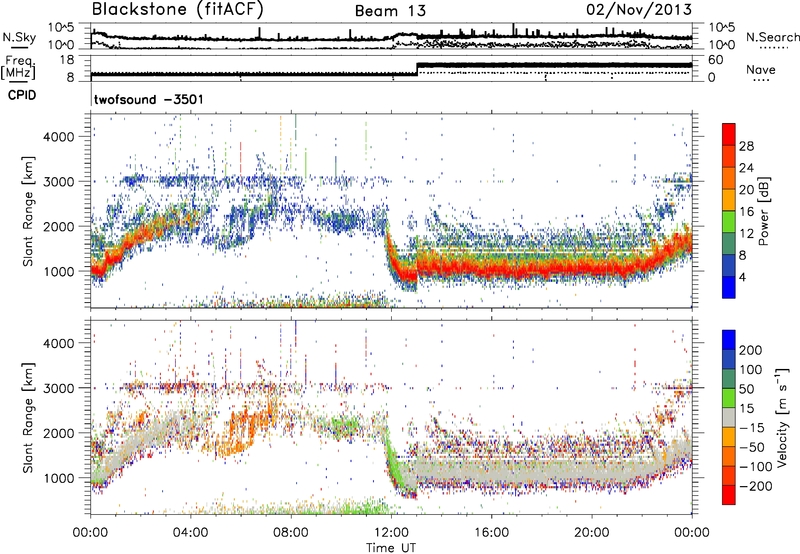Click the "50" velocity colorbar label

(746, 389)
